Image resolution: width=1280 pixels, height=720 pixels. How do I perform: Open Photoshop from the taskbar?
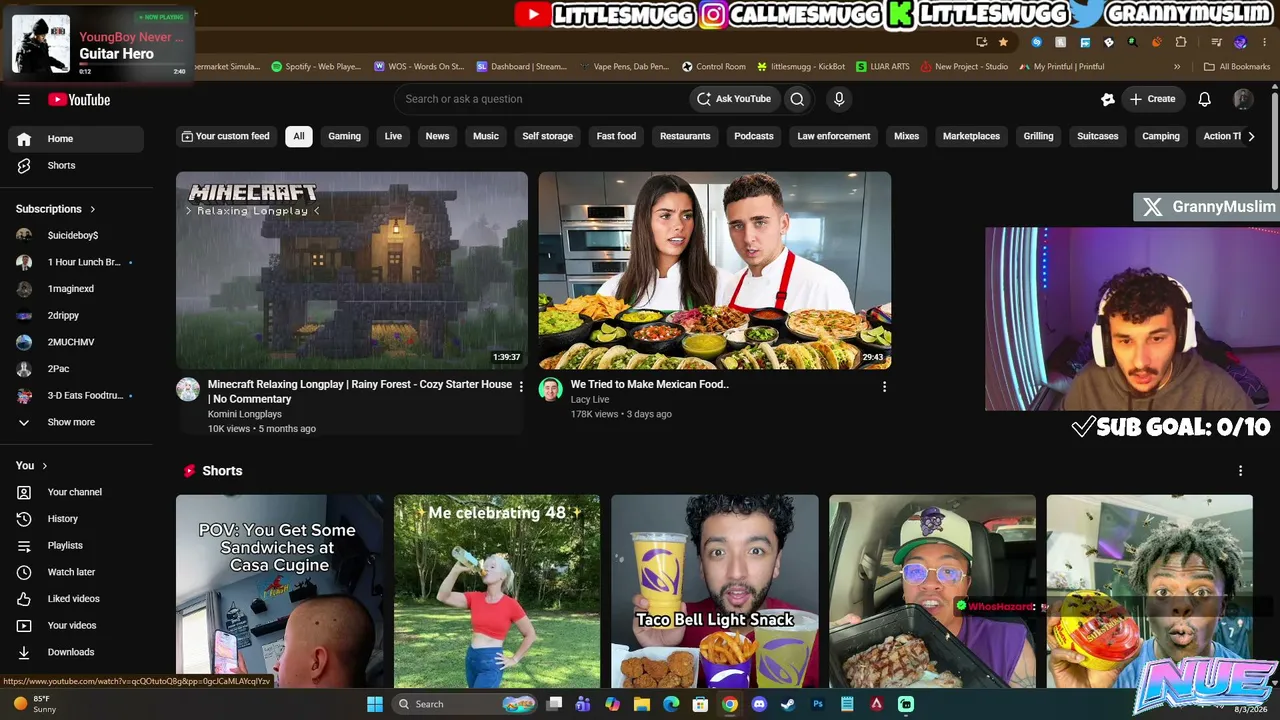pos(818,704)
